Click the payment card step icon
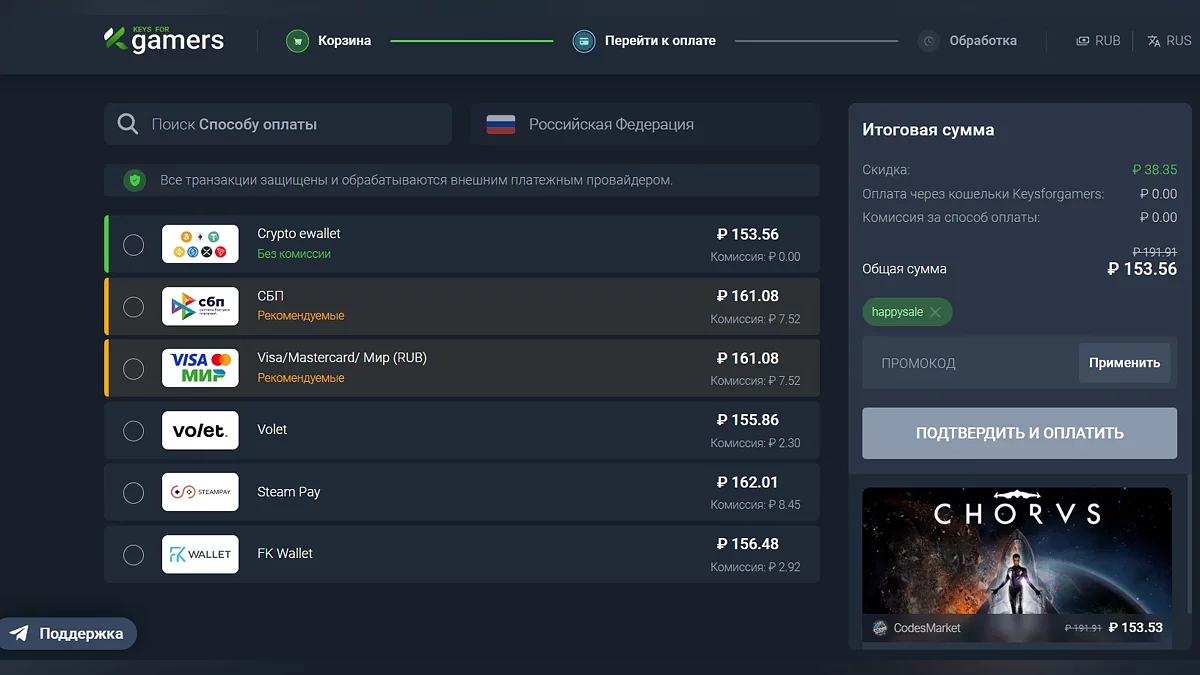The width and height of the screenshot is (1200, 675). (584, 41)
